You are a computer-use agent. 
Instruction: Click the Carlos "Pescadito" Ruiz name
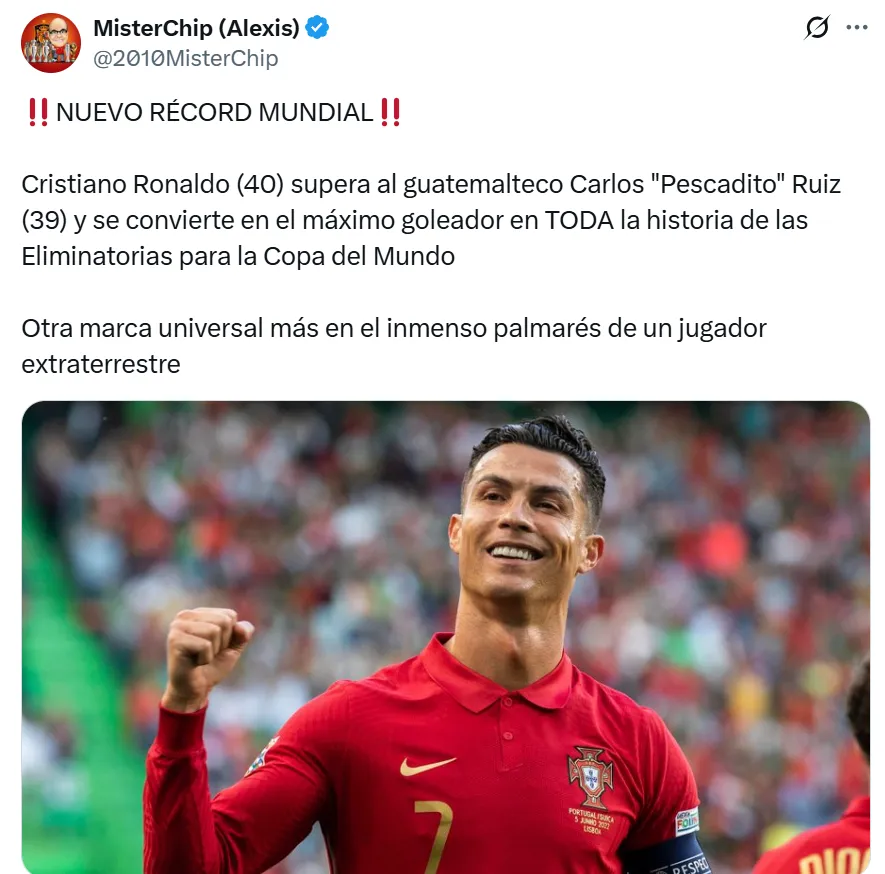[x=705, y=185]
